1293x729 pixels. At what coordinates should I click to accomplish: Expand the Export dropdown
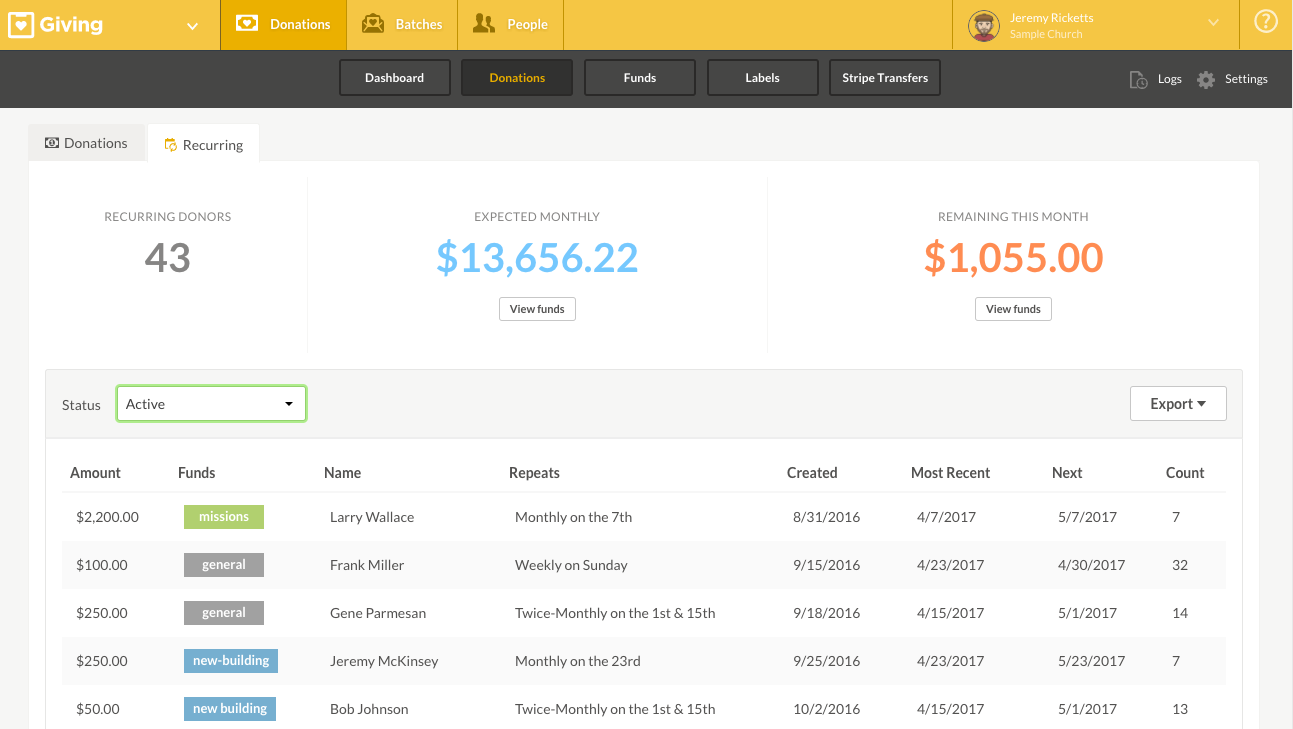click(1178, 403)
